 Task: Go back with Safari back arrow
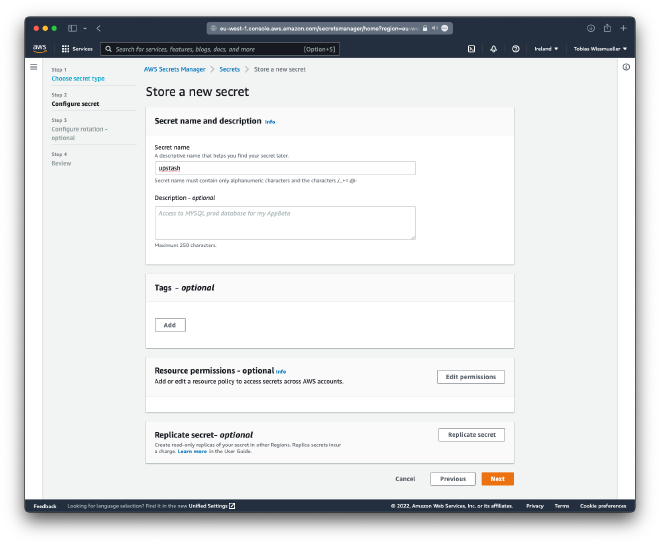coord(98,28)
